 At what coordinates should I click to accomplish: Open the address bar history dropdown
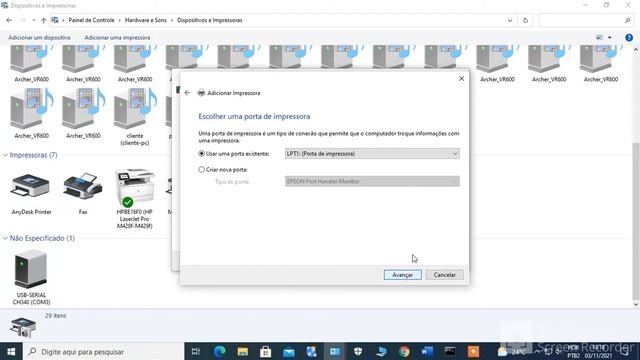pos(510,20)
